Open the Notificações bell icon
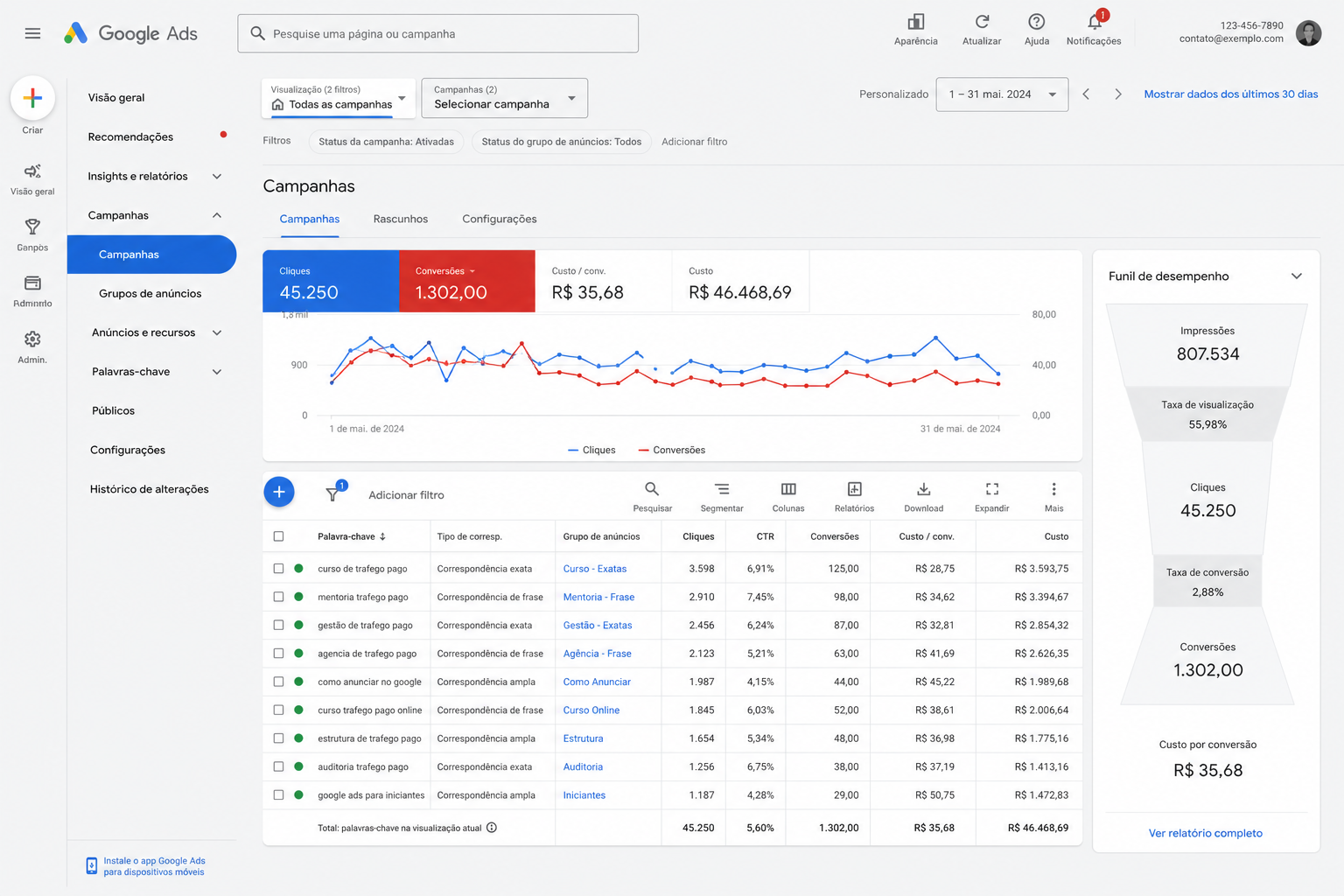This screenshot has height=896, width=1344. click(1095, 22)
